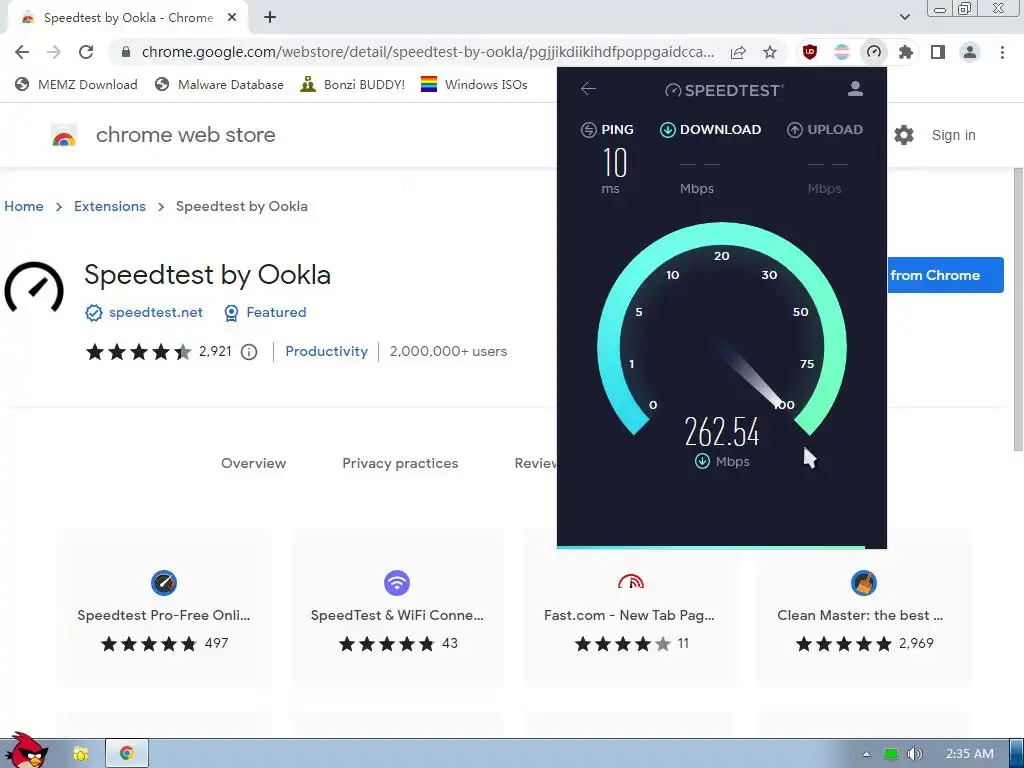This screenshot has height=768, width=1024.
Task: Navigate forward in browser
Action: tap(54, 52)
